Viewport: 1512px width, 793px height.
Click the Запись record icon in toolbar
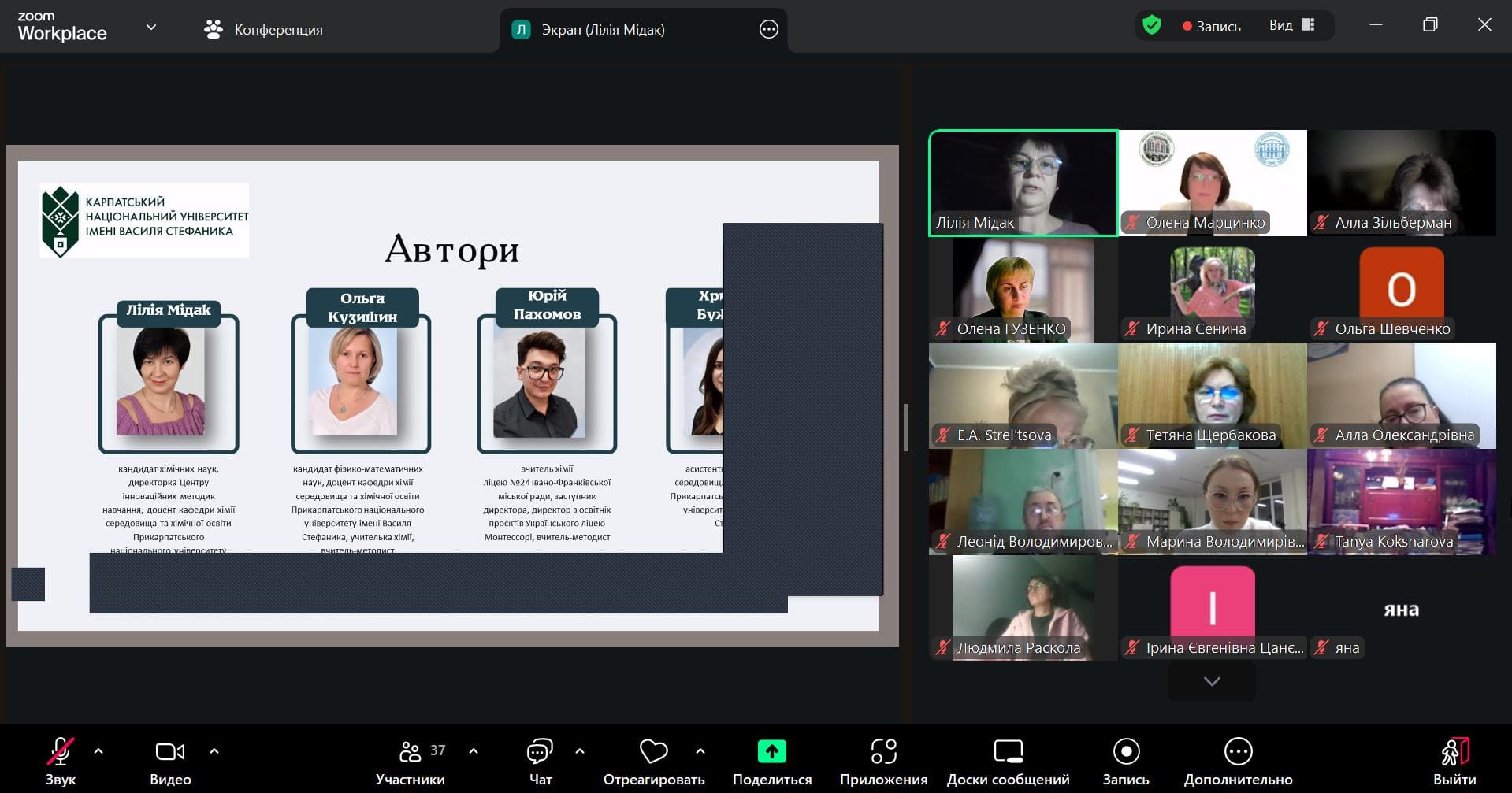[1126, 753]
